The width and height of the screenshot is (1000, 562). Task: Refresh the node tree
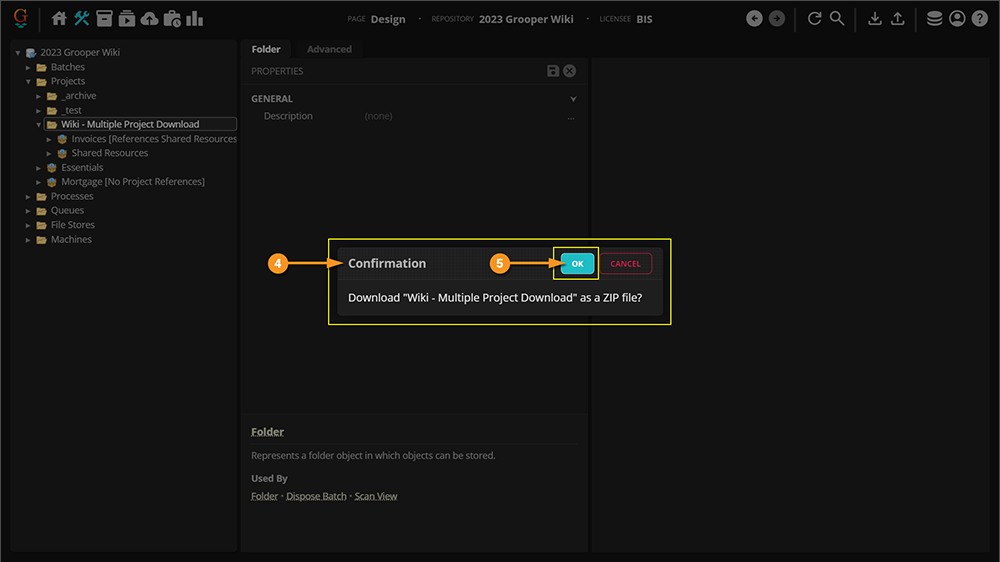tap(814, 18)
